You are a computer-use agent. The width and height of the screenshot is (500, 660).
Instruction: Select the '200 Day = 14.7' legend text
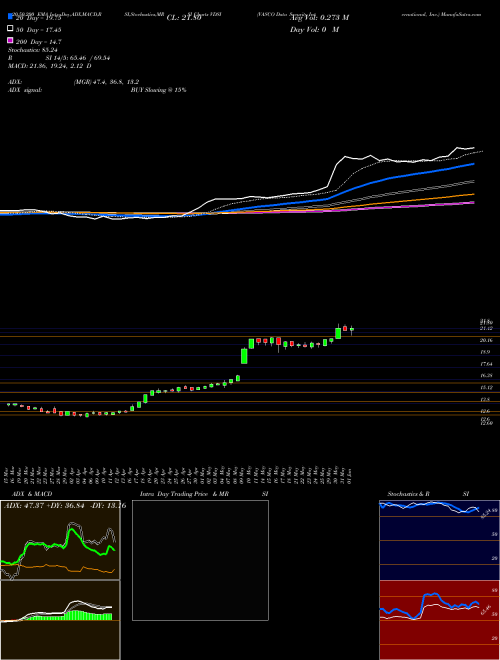[x=38, y=42]
